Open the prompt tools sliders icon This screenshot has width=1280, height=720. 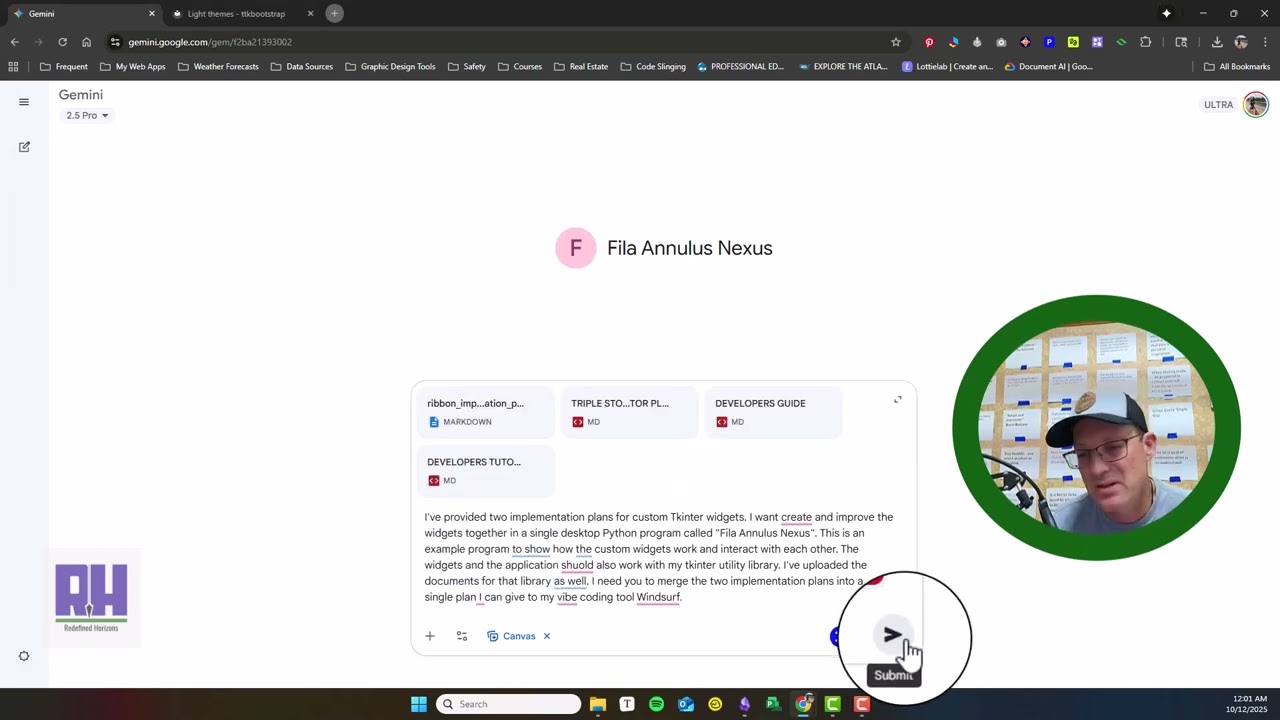coord(462,636)
